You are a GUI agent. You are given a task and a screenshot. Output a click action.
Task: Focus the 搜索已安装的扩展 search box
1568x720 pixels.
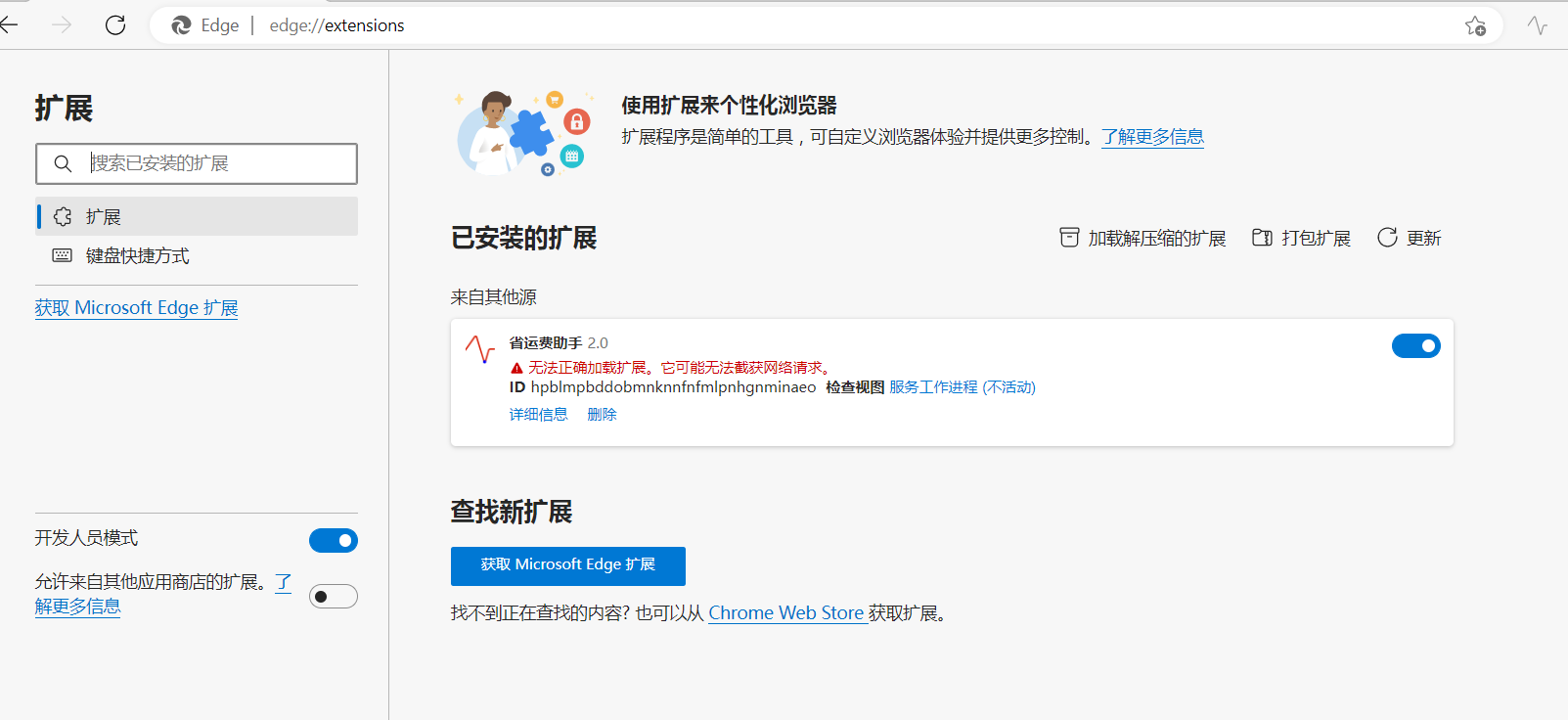click(197, 163)
